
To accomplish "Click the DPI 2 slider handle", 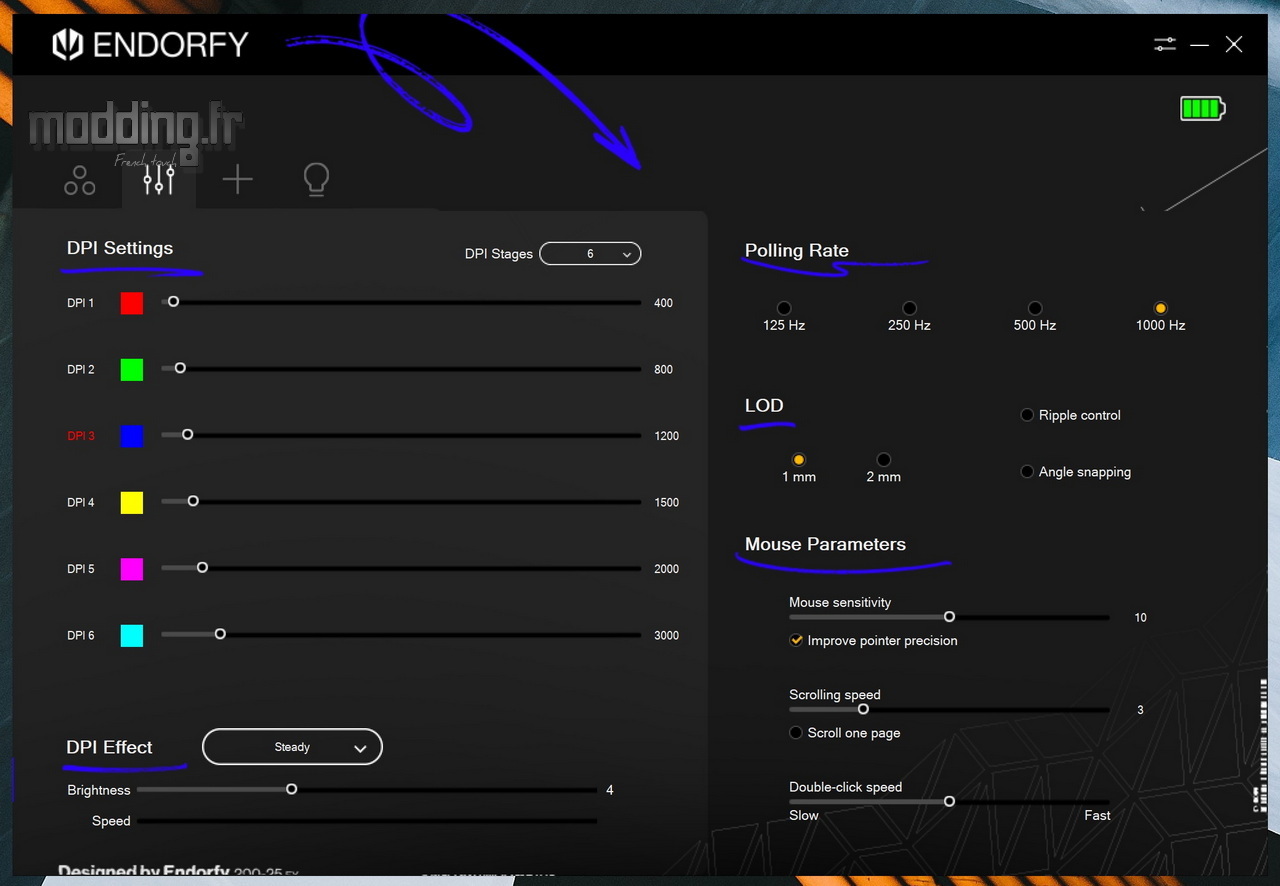I will coord(180,368).
